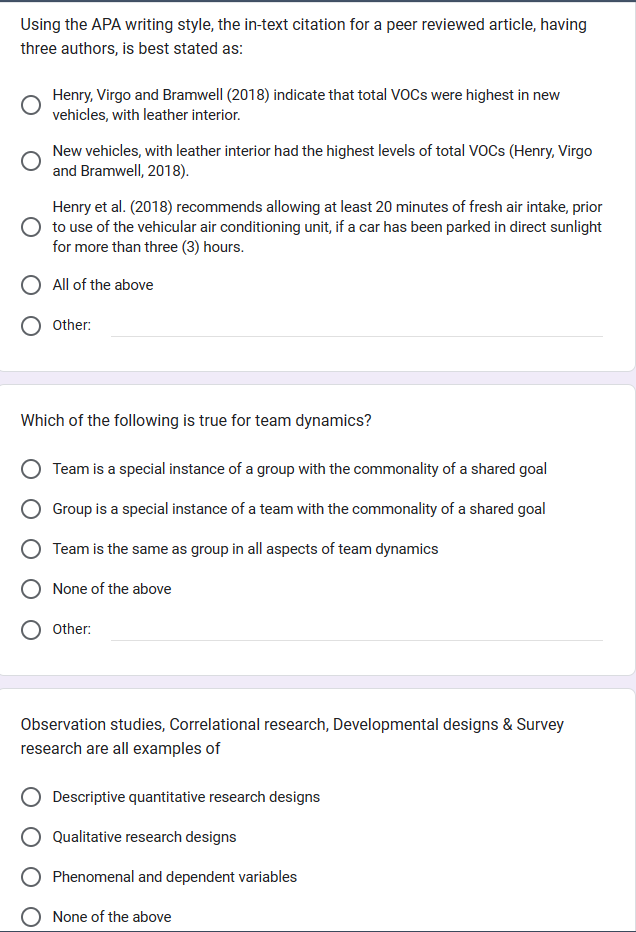Choose 'New vehicles, with leather interior' citation option
The image size is (636, 932).
(x=31, y=161)
